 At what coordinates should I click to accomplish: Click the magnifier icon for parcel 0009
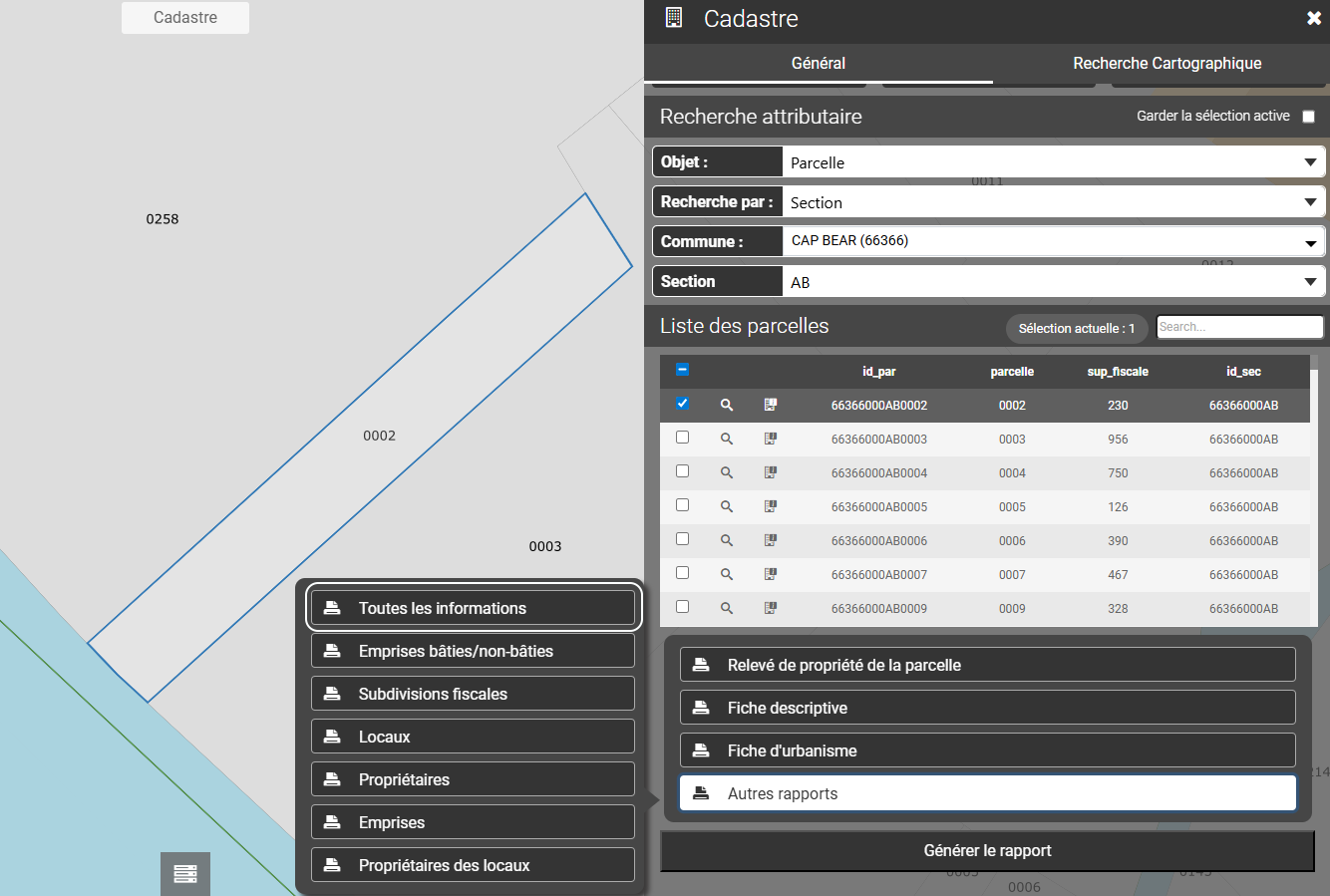(x=727, y=608)
